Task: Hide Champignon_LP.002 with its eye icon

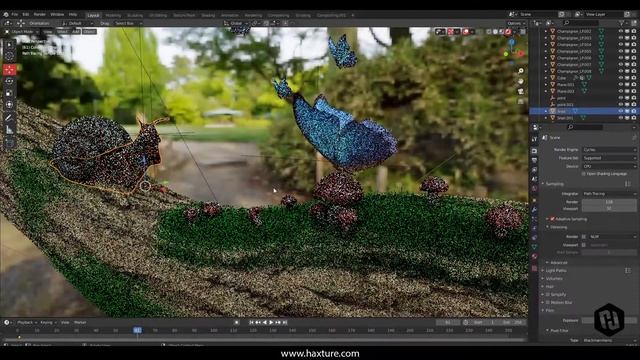Action: point(621,31)
